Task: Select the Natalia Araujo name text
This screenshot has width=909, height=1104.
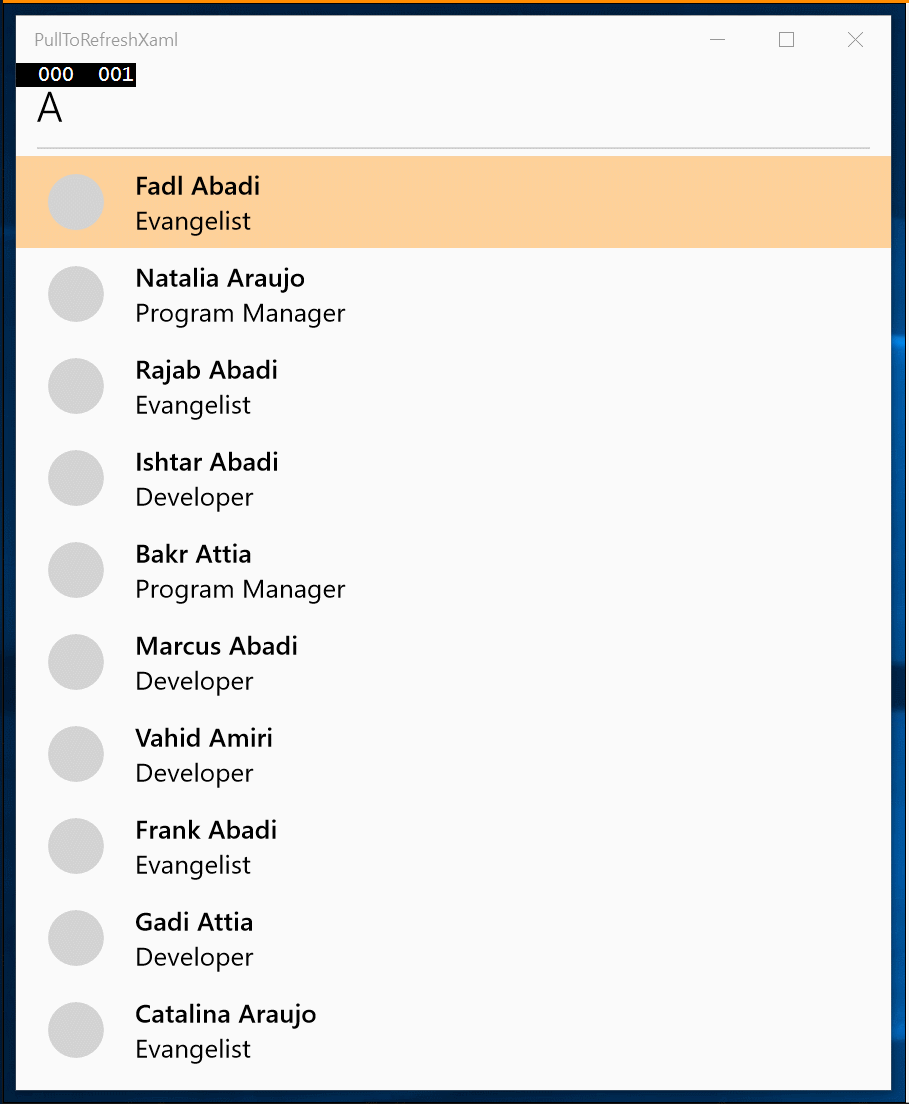Action: (x=220, y=278)
